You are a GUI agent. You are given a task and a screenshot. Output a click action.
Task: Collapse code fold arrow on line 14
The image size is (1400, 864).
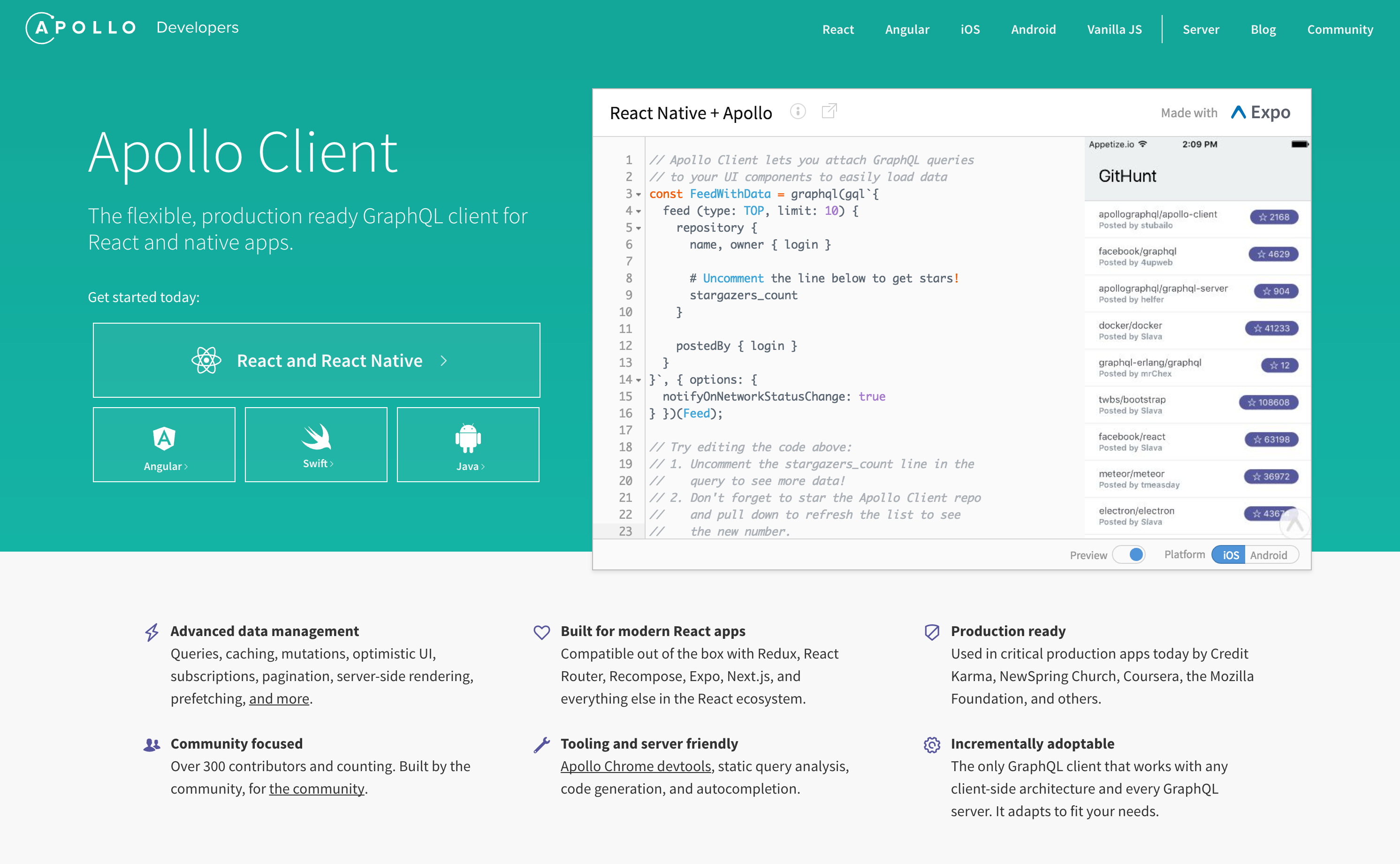click(x=638, y=380)
